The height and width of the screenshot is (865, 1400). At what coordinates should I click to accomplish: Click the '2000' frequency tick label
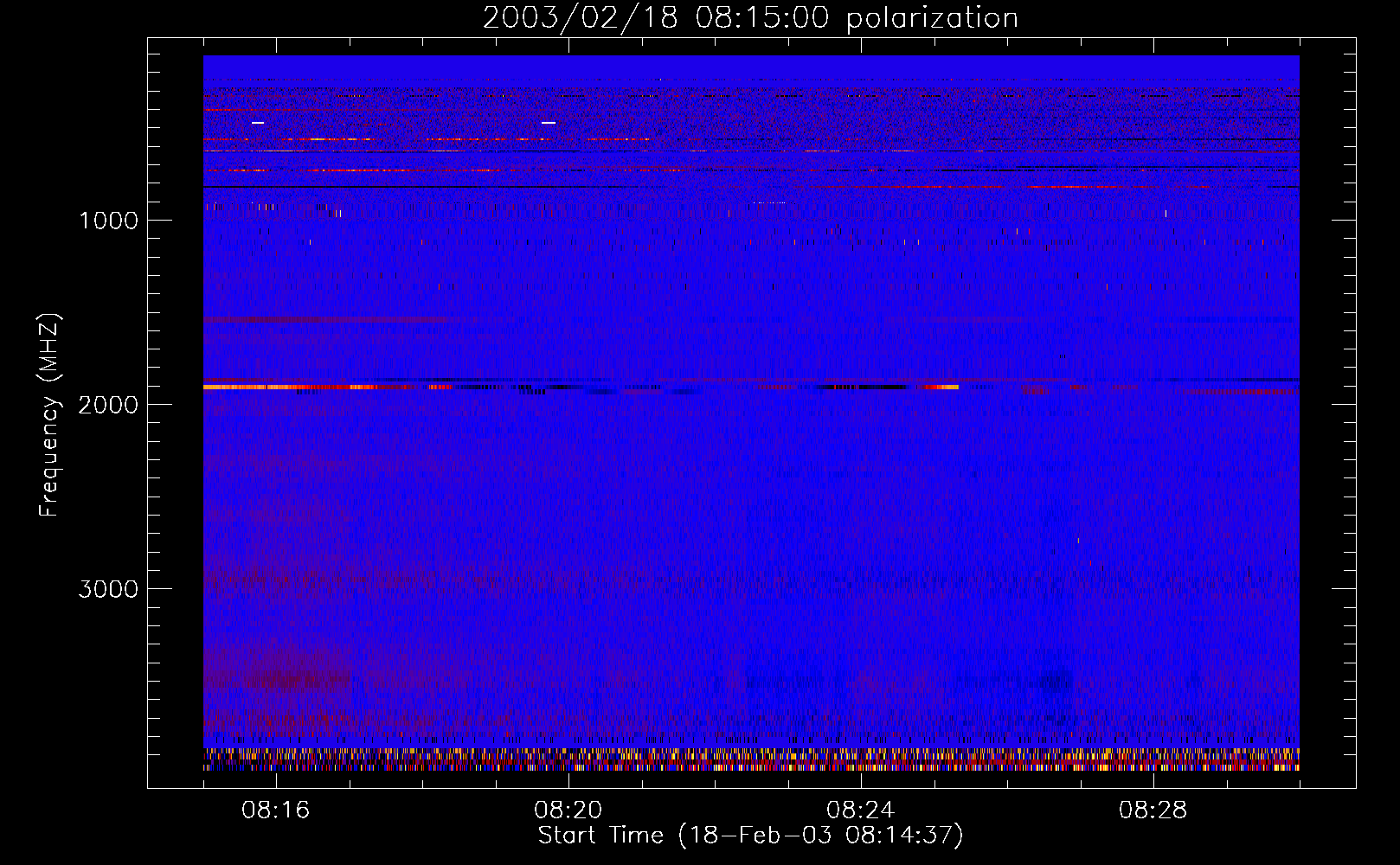pyautogui.click(x=108, y=405)
